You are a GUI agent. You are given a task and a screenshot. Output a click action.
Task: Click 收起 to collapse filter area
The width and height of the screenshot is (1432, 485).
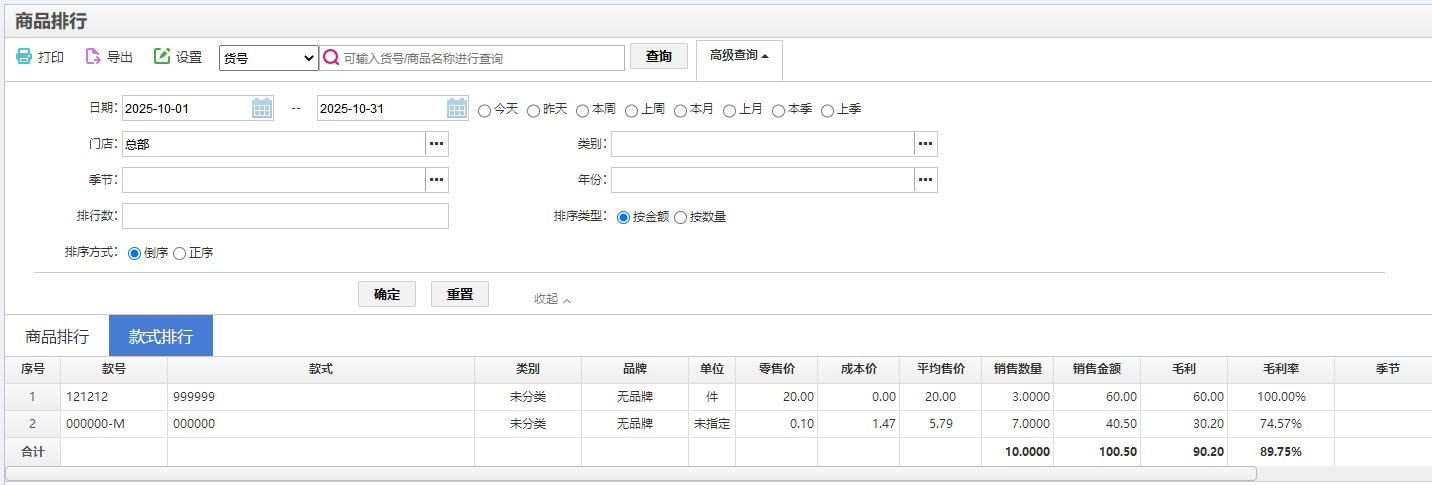point(552,299)
